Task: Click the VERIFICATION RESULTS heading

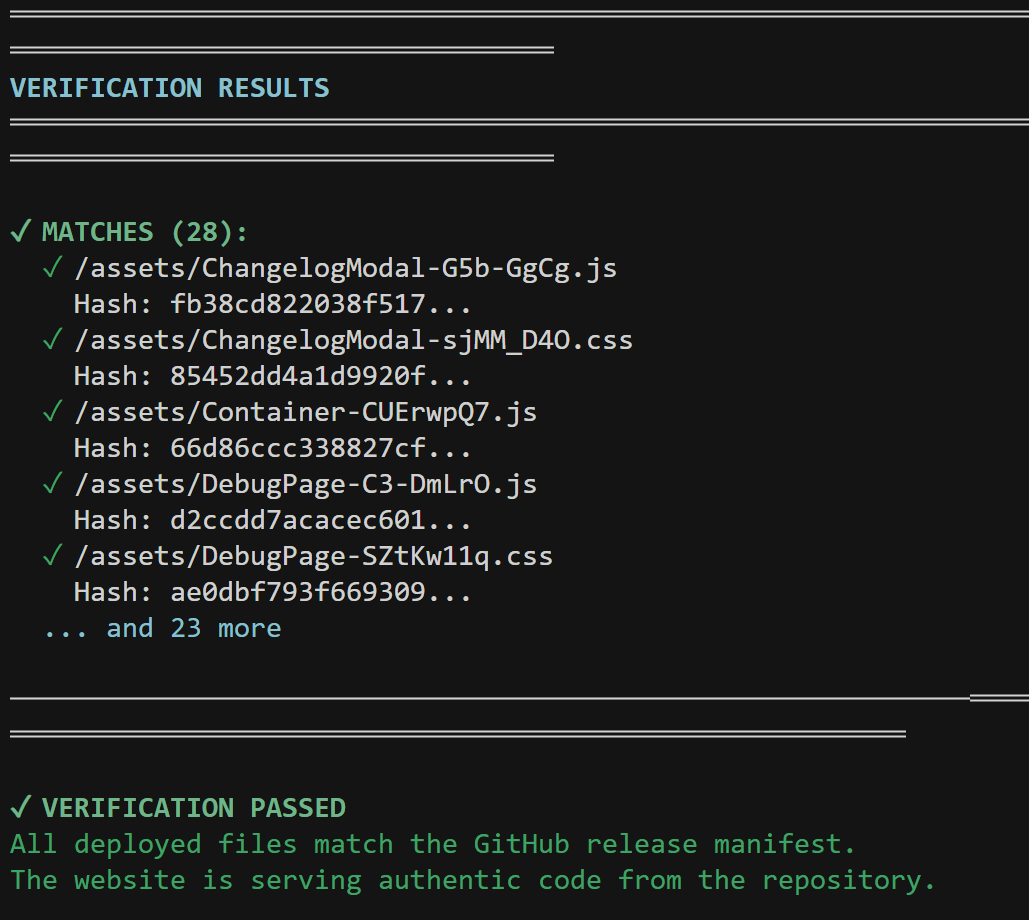Action: (169, 88)
